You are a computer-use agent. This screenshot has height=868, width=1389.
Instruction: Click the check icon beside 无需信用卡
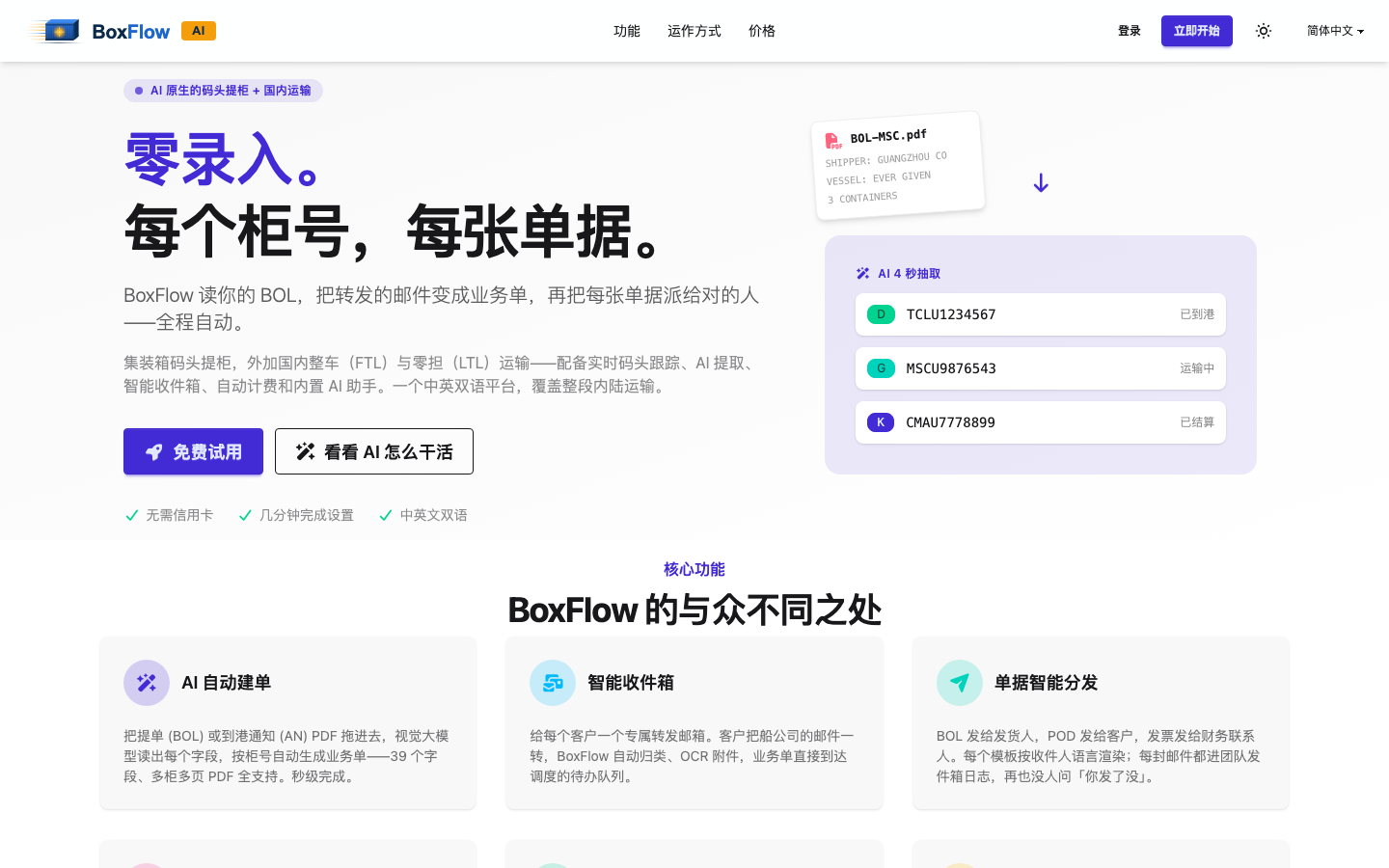tap(132, 515)
